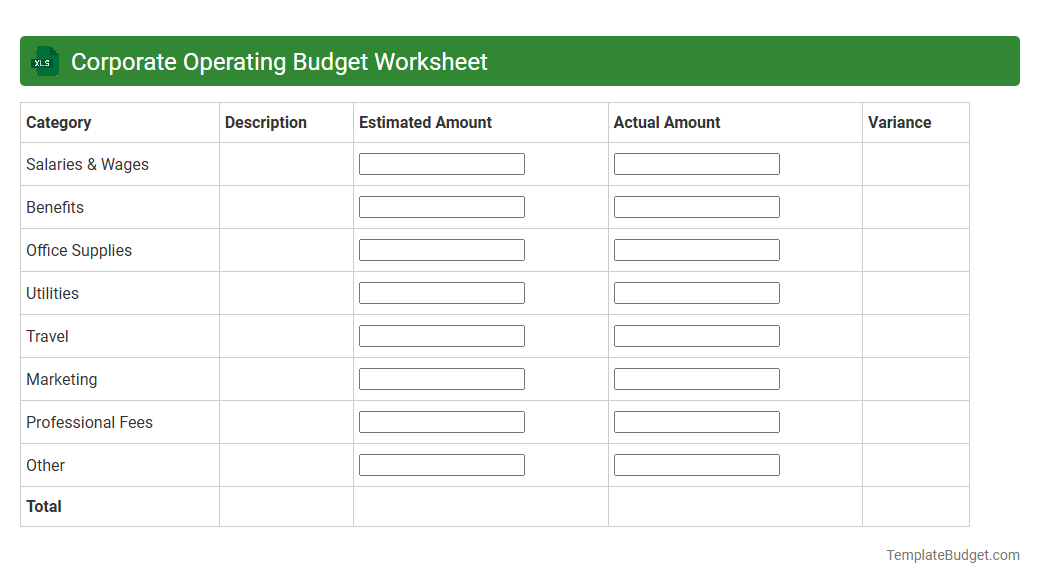1040x584 pixels.
Task: Select the Professional Fees estimated amount field
Action: tap(441, 421)
